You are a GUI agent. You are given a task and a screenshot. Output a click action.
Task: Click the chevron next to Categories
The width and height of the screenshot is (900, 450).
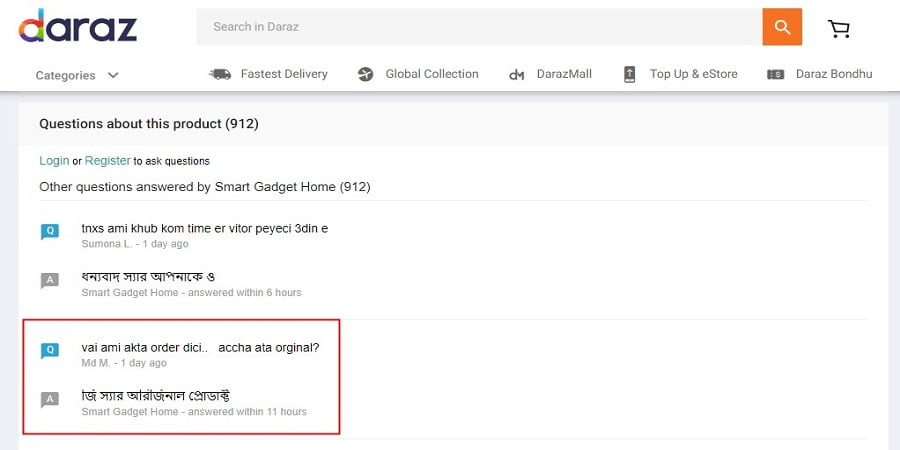(x=113, y=75)
